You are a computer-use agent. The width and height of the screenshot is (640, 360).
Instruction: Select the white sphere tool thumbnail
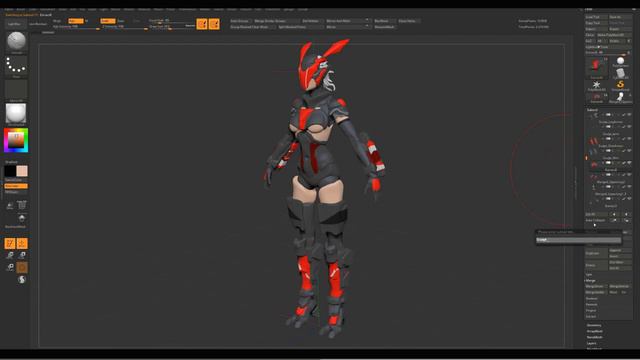(620, 61)
